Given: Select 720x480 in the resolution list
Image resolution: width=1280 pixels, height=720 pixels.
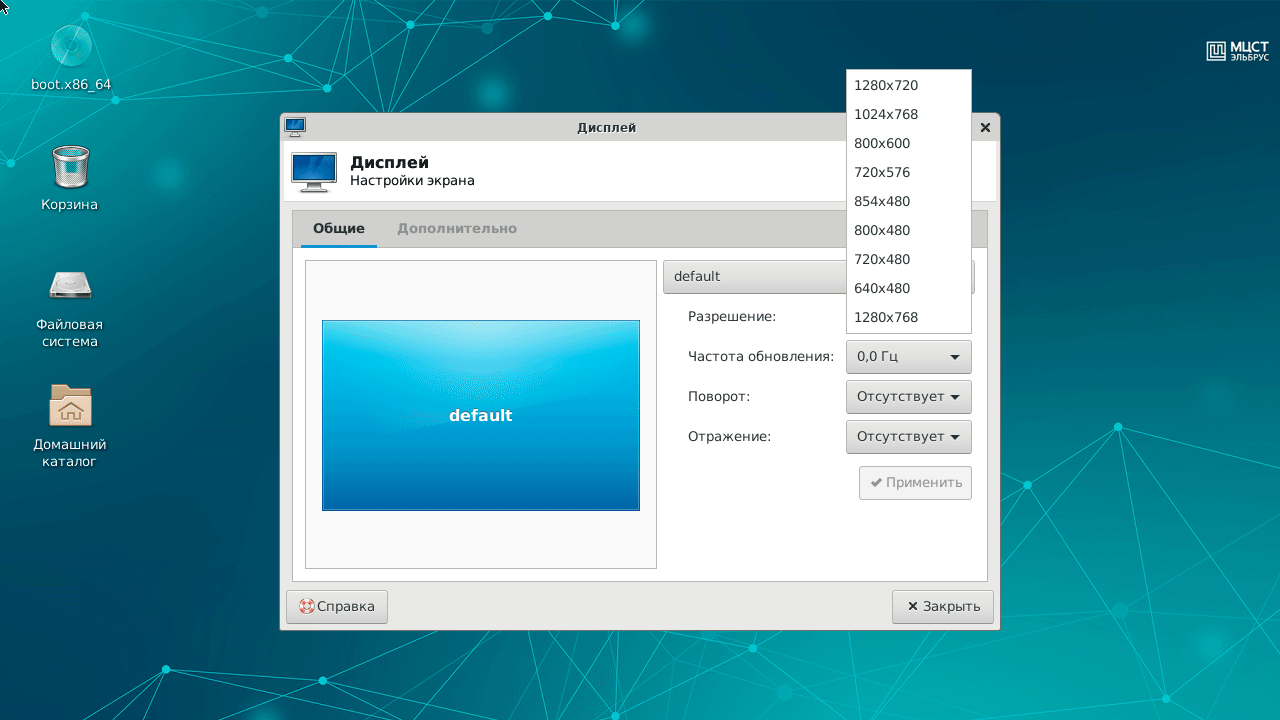Looking at the screenshot, I should coord(909,259).
